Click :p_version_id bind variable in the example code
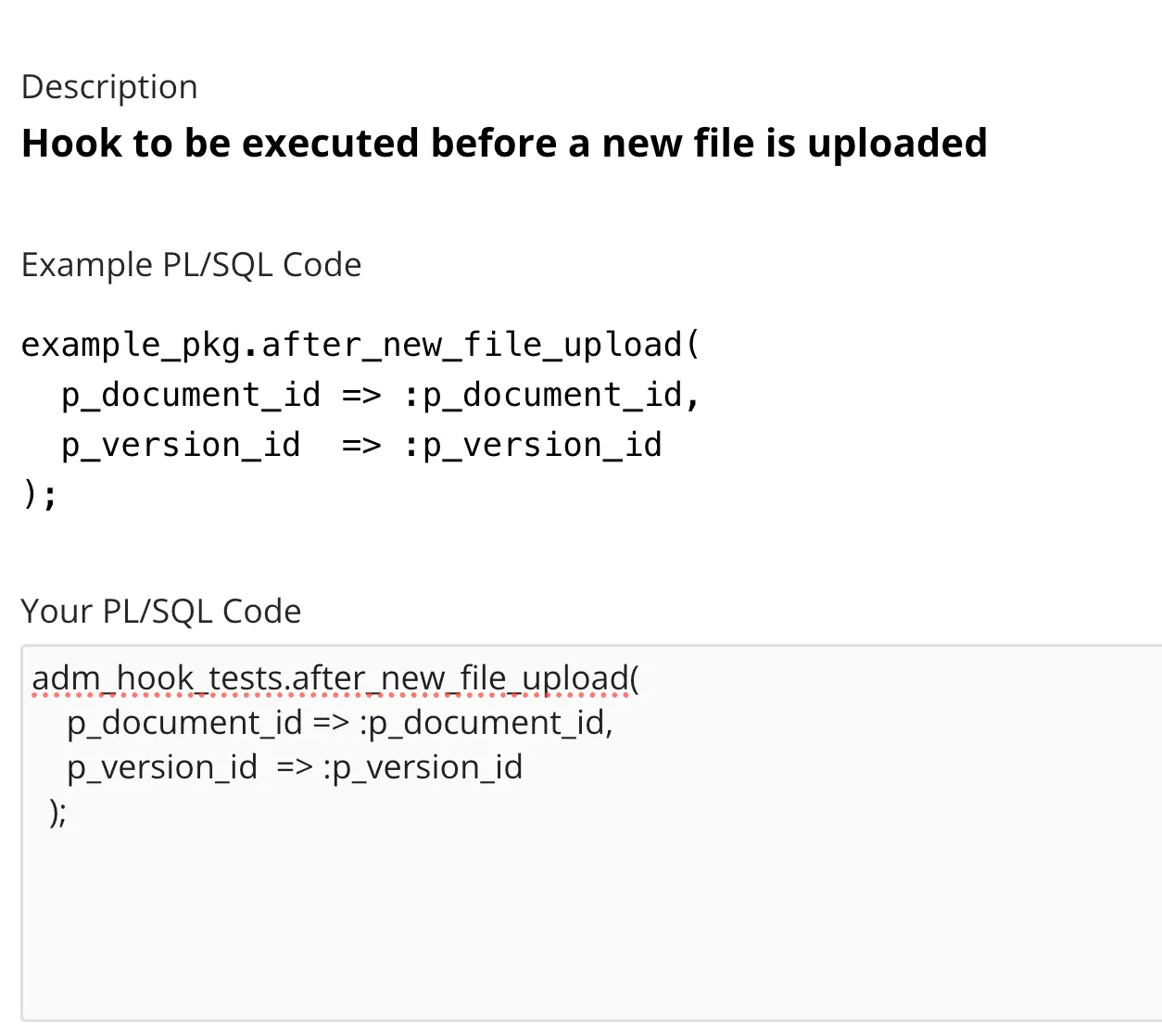 (x=533, y=445)
